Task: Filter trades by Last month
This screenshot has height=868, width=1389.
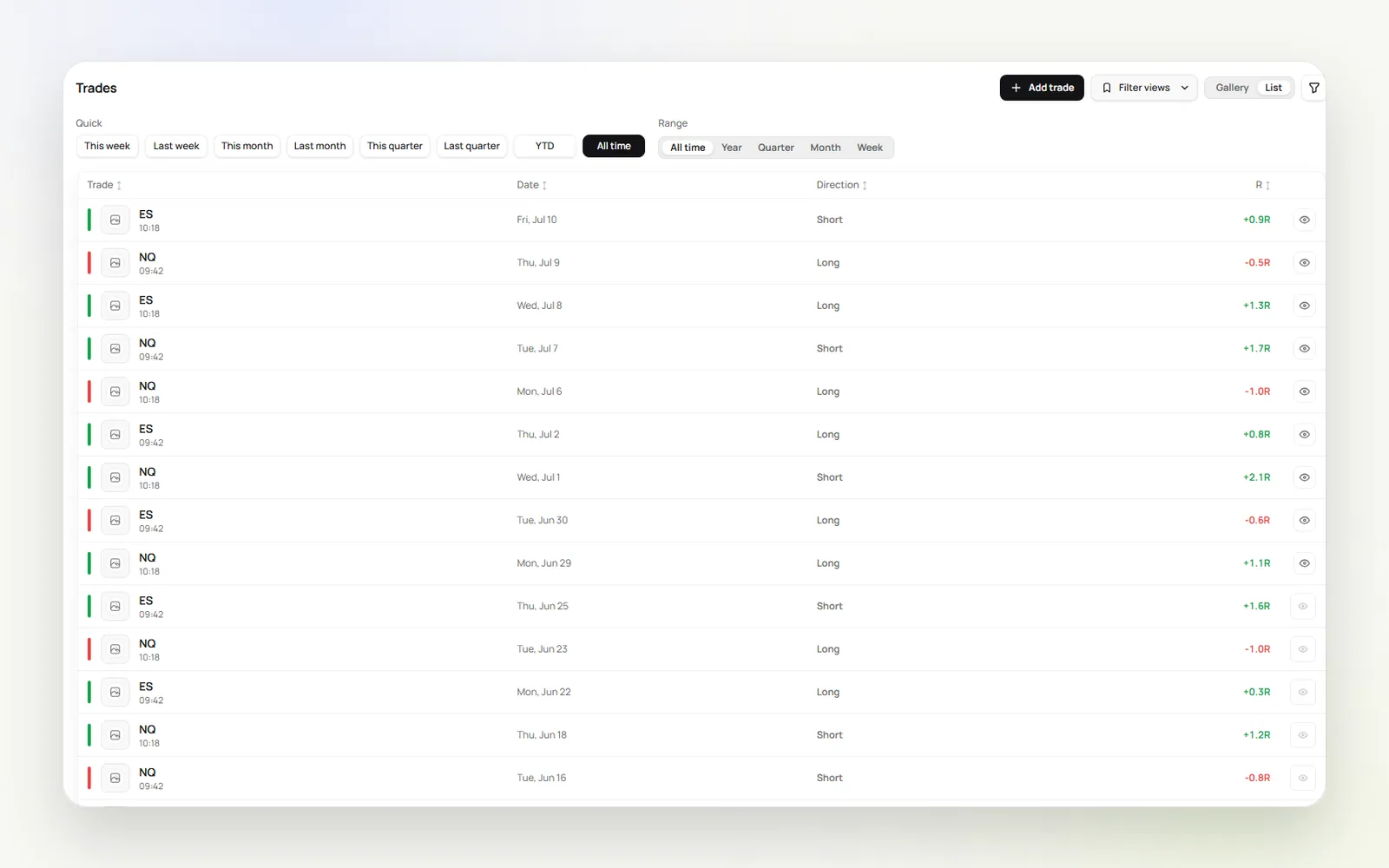Action: click(x=319, y=146)
